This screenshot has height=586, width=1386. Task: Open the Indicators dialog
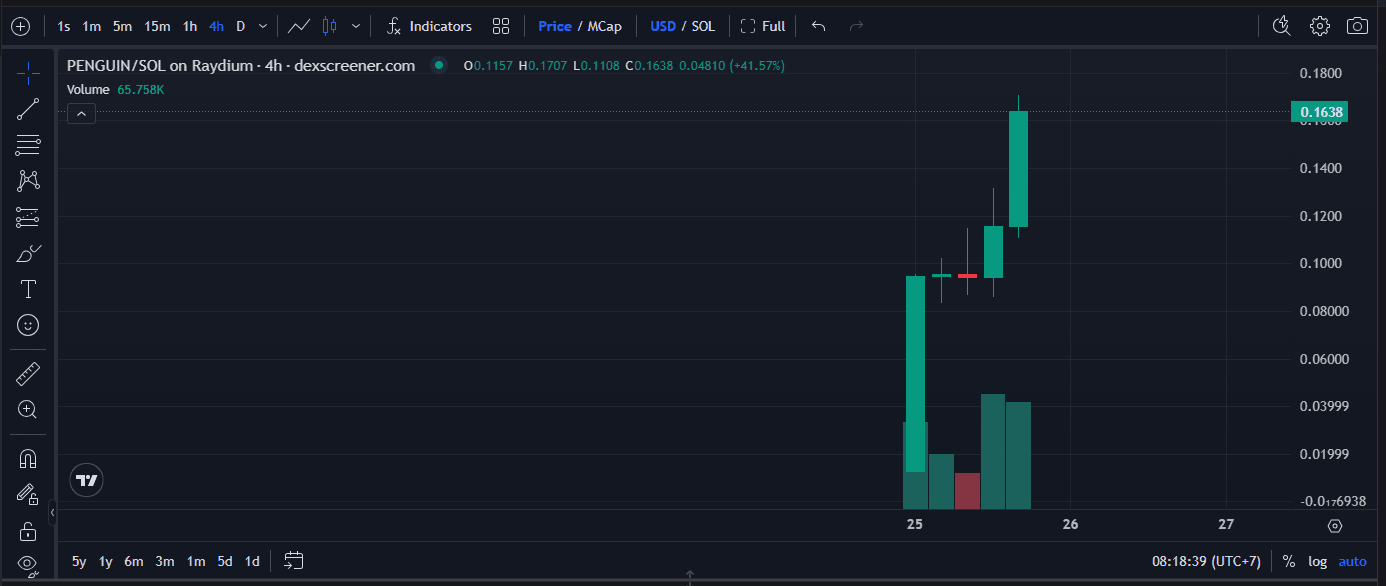coord(428,26)
